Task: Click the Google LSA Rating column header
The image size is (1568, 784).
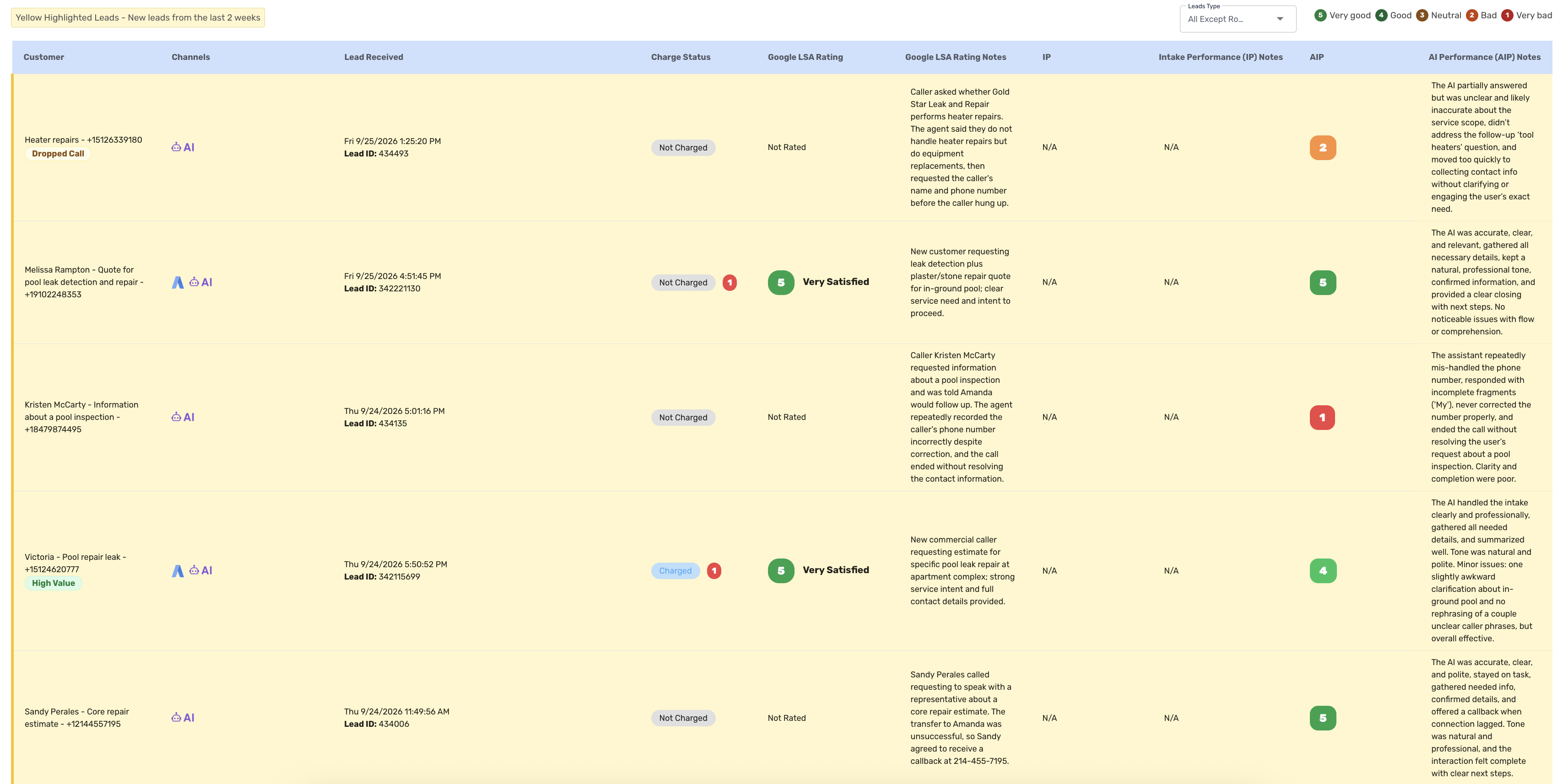Action: click(805, 57)
